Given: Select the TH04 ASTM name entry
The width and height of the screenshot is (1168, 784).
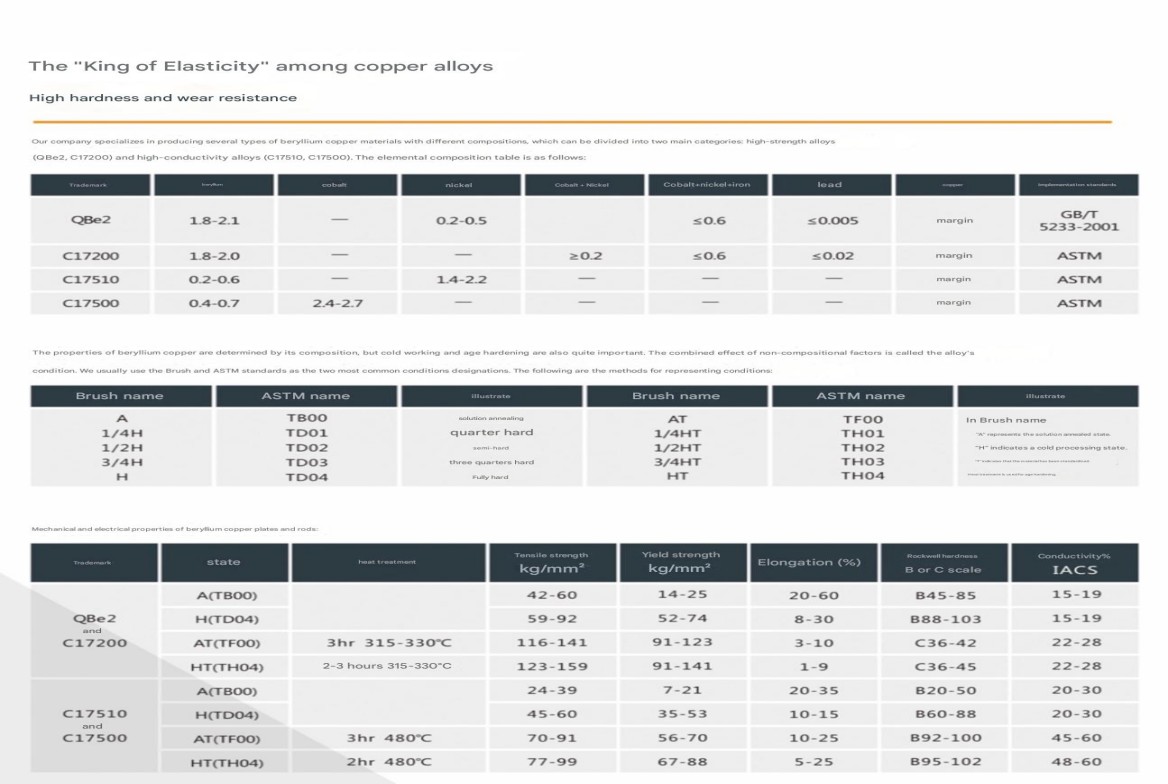Looking at the screenshot, I should (862, 476).
